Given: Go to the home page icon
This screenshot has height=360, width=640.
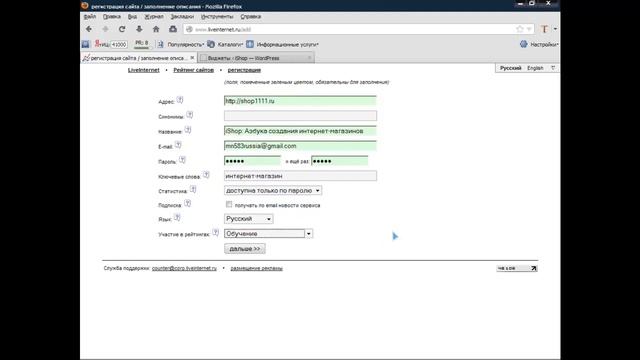Looking at the screenshot, I should pos(156,29).
